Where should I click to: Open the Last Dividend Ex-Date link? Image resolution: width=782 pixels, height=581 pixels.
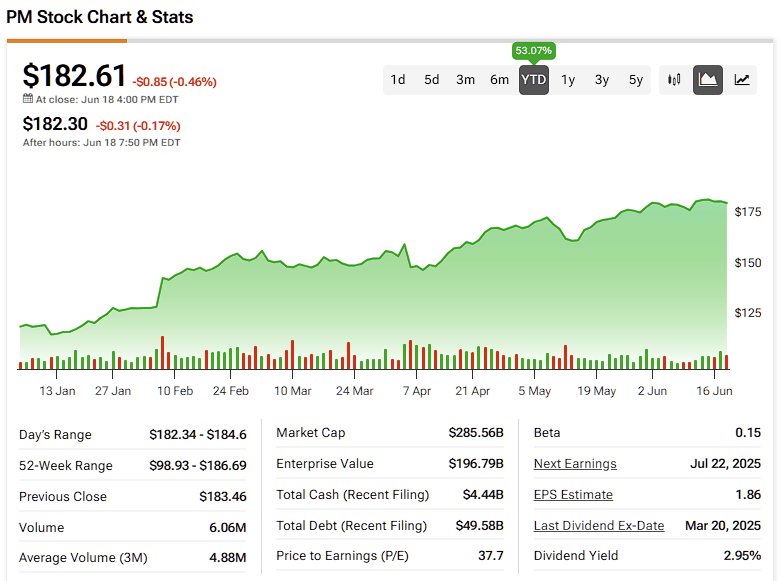[599, 526]
